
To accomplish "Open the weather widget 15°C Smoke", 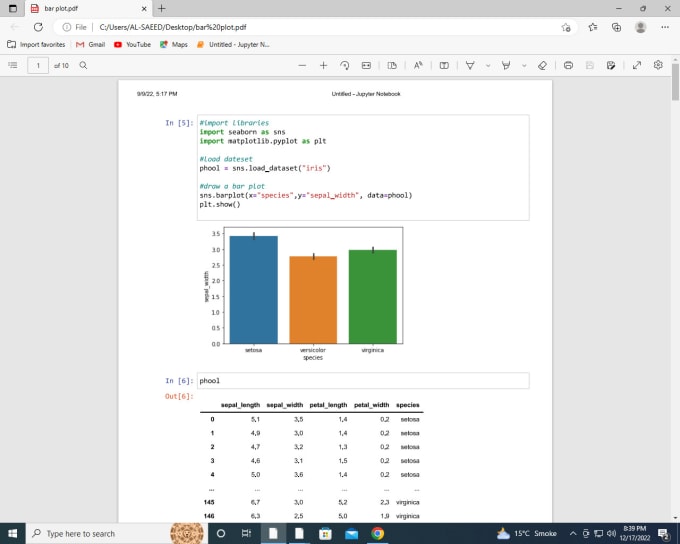I will click(526, 533).
